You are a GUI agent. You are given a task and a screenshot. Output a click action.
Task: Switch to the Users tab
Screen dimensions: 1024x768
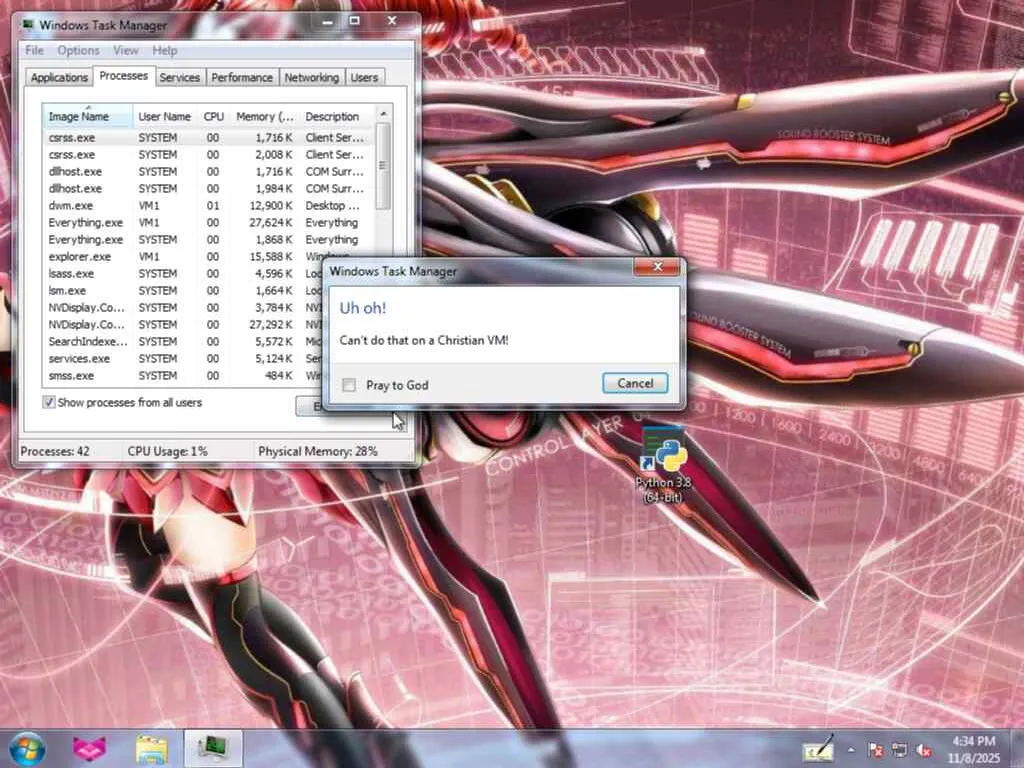(364, 77)
